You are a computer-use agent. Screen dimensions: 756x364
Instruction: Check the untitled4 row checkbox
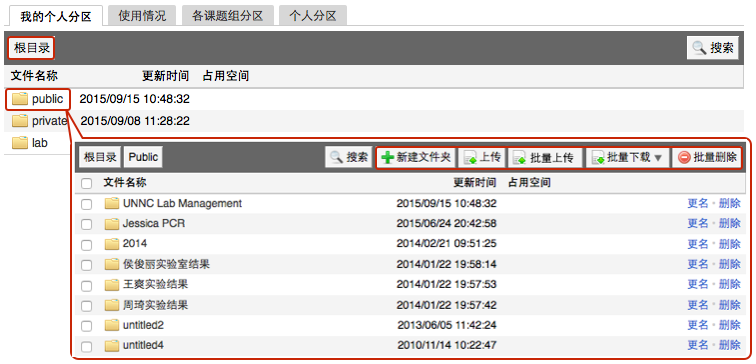tap(86, 347)
